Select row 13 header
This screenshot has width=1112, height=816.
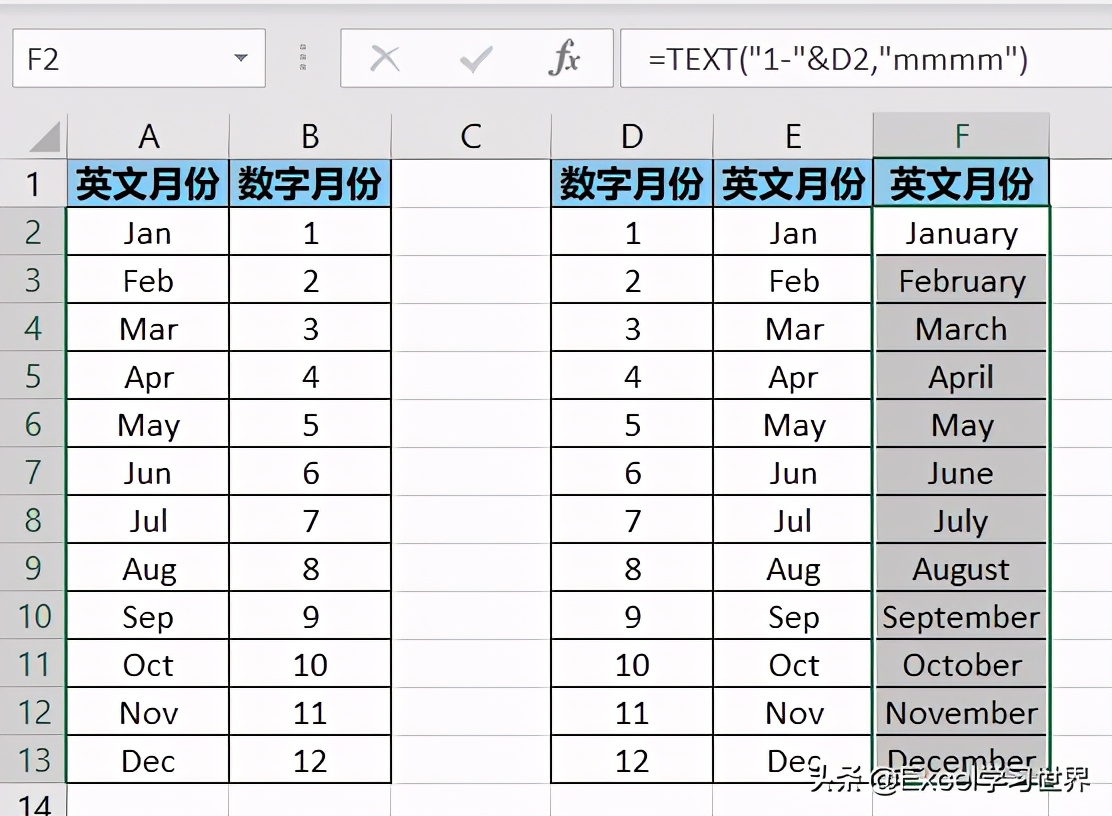33,759
